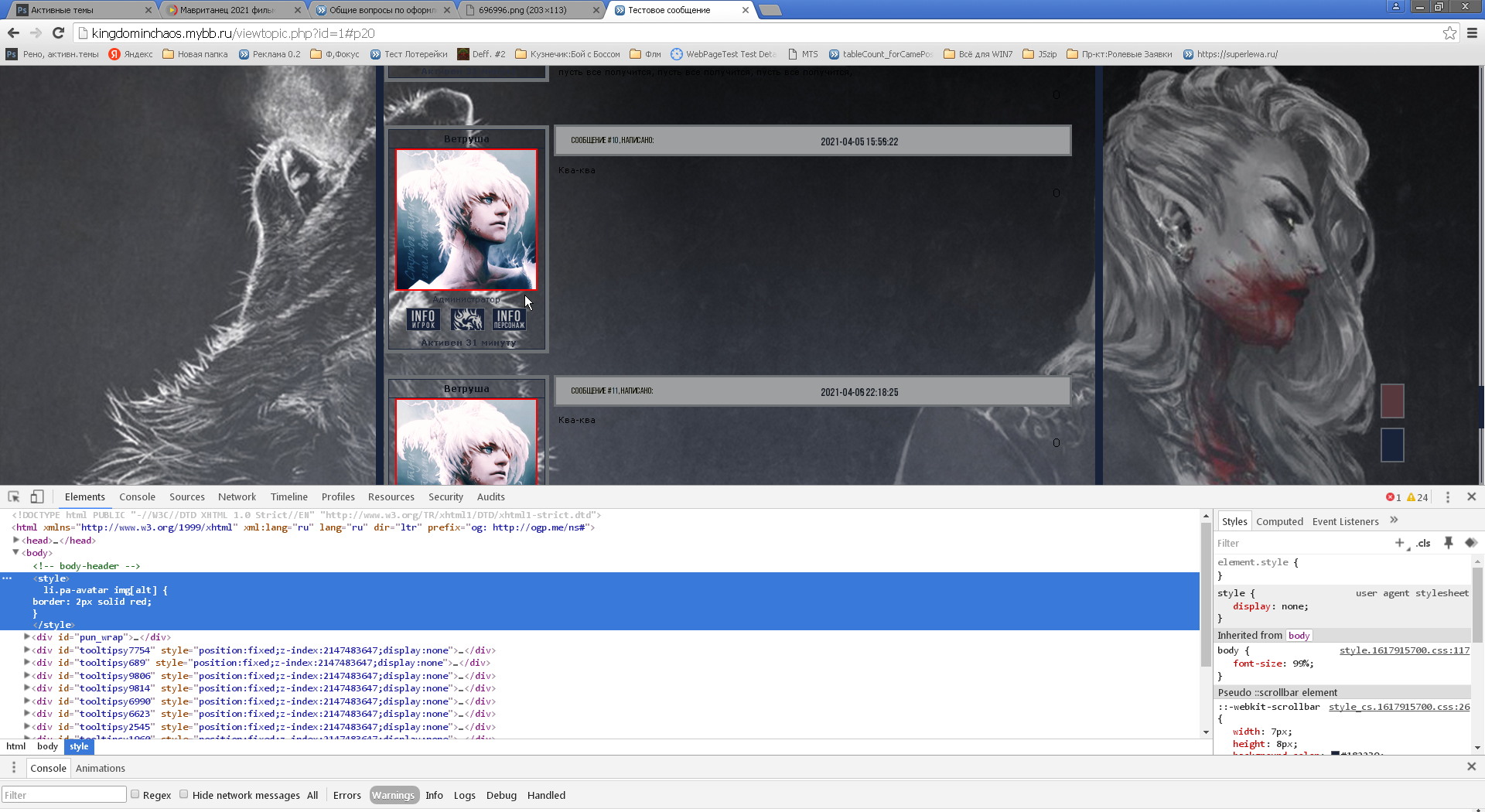Image resolution: width=1485 pixels, height=812 pixels.
Task: Open style_cs.1617915700.css:26 source link
Action: (1399, 707)
